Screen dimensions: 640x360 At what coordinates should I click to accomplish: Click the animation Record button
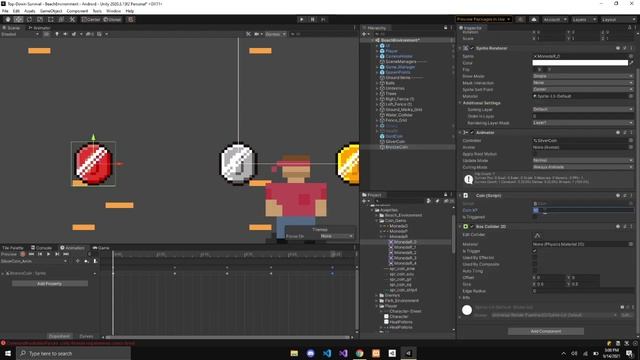point(23,254)
